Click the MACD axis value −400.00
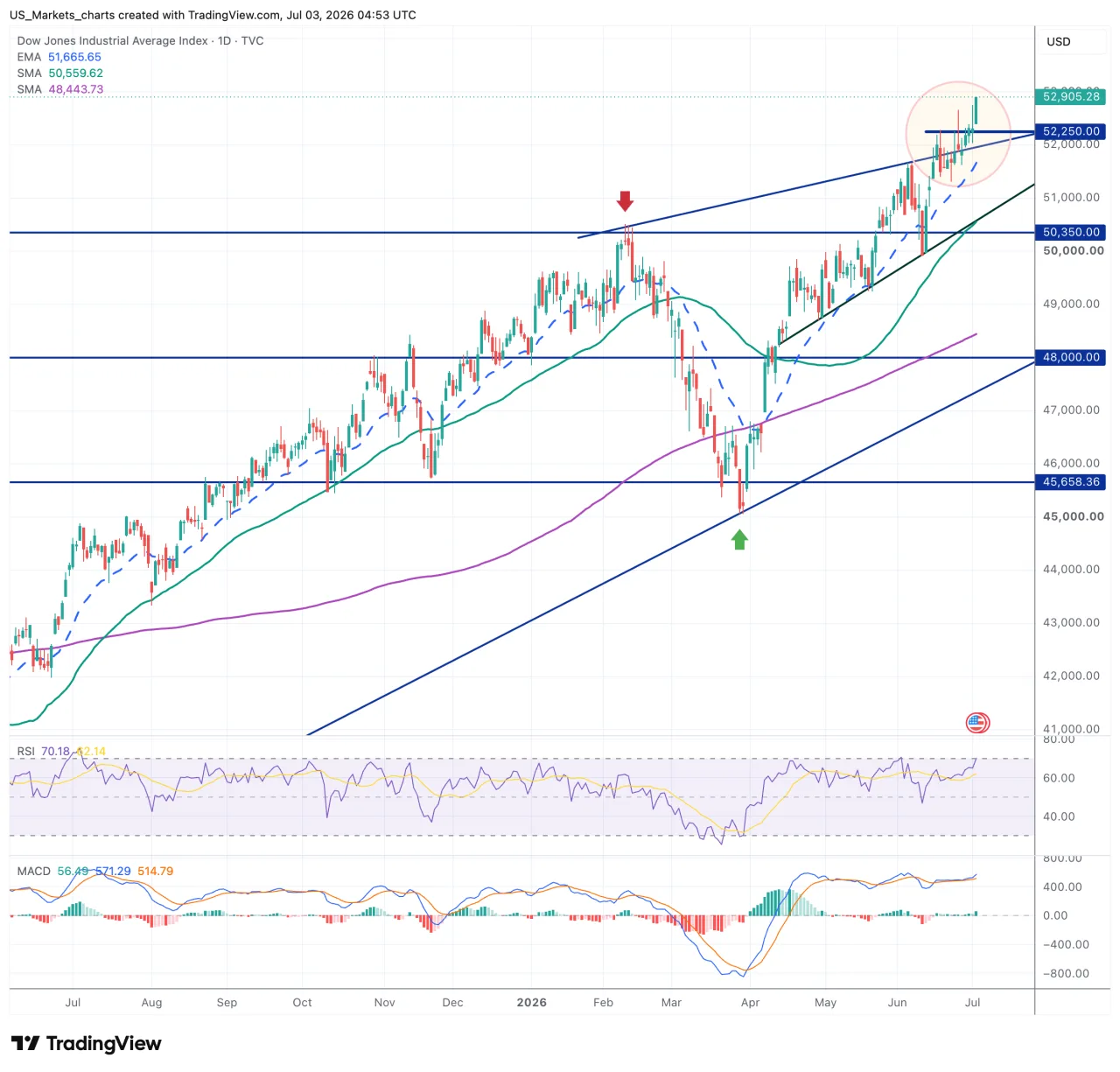 tap(1066, 944)
